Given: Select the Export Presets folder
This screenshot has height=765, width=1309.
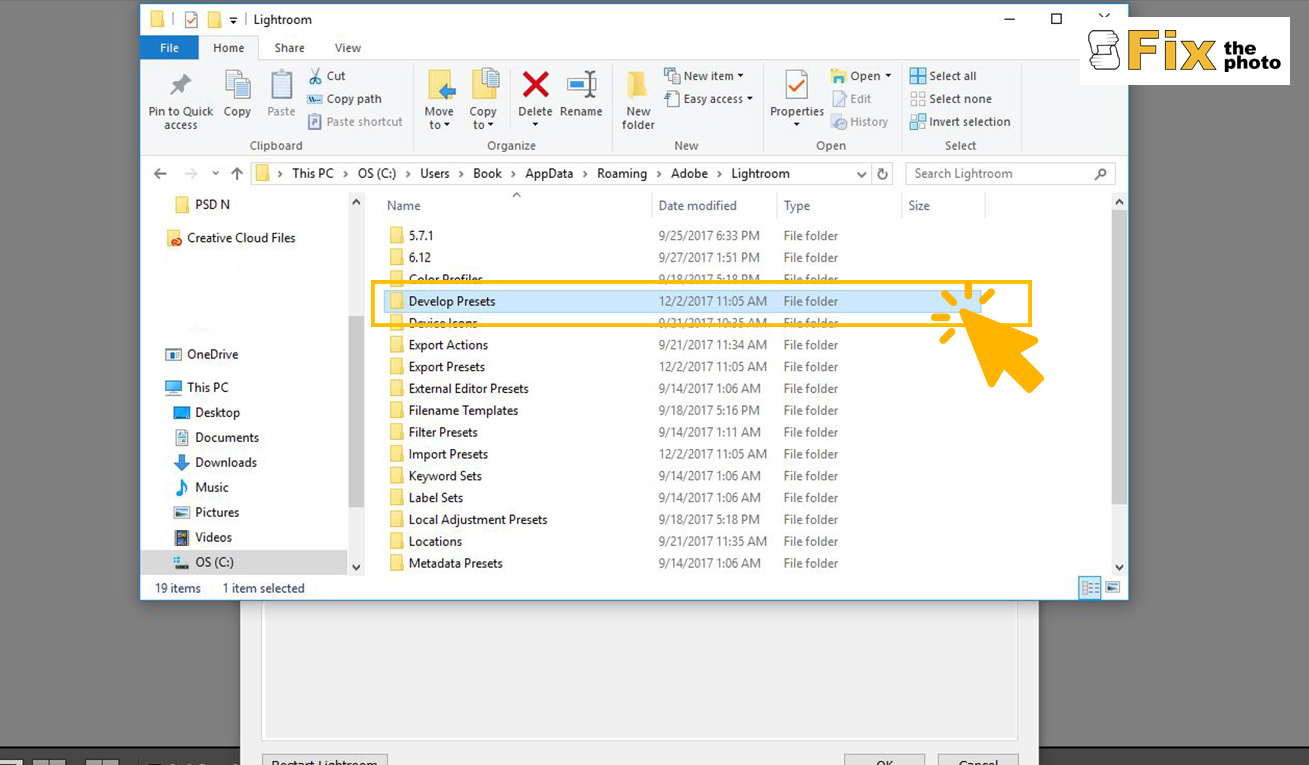Looking at the screenshot, I should tap(447, 367).
